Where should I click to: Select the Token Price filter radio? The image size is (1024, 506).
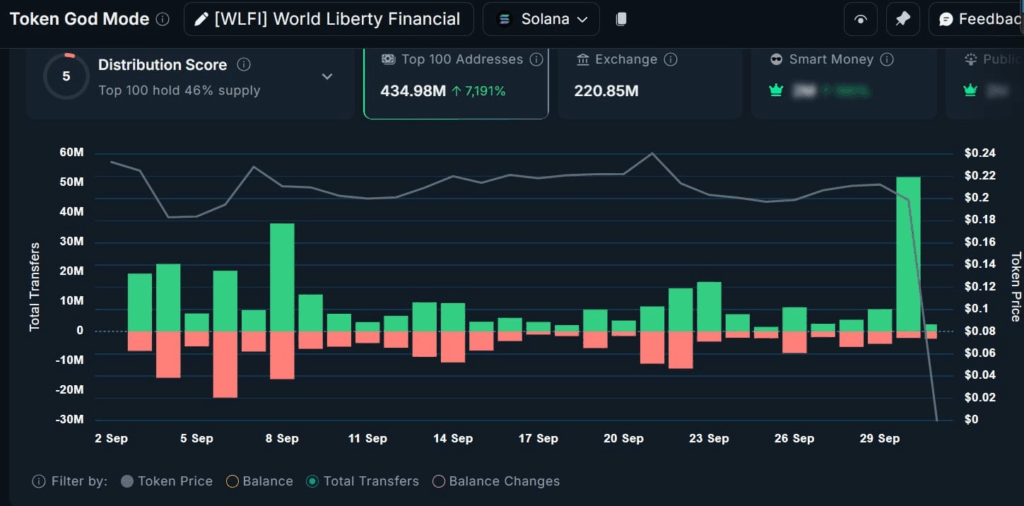pyautogui.click(x=127, y=481)
